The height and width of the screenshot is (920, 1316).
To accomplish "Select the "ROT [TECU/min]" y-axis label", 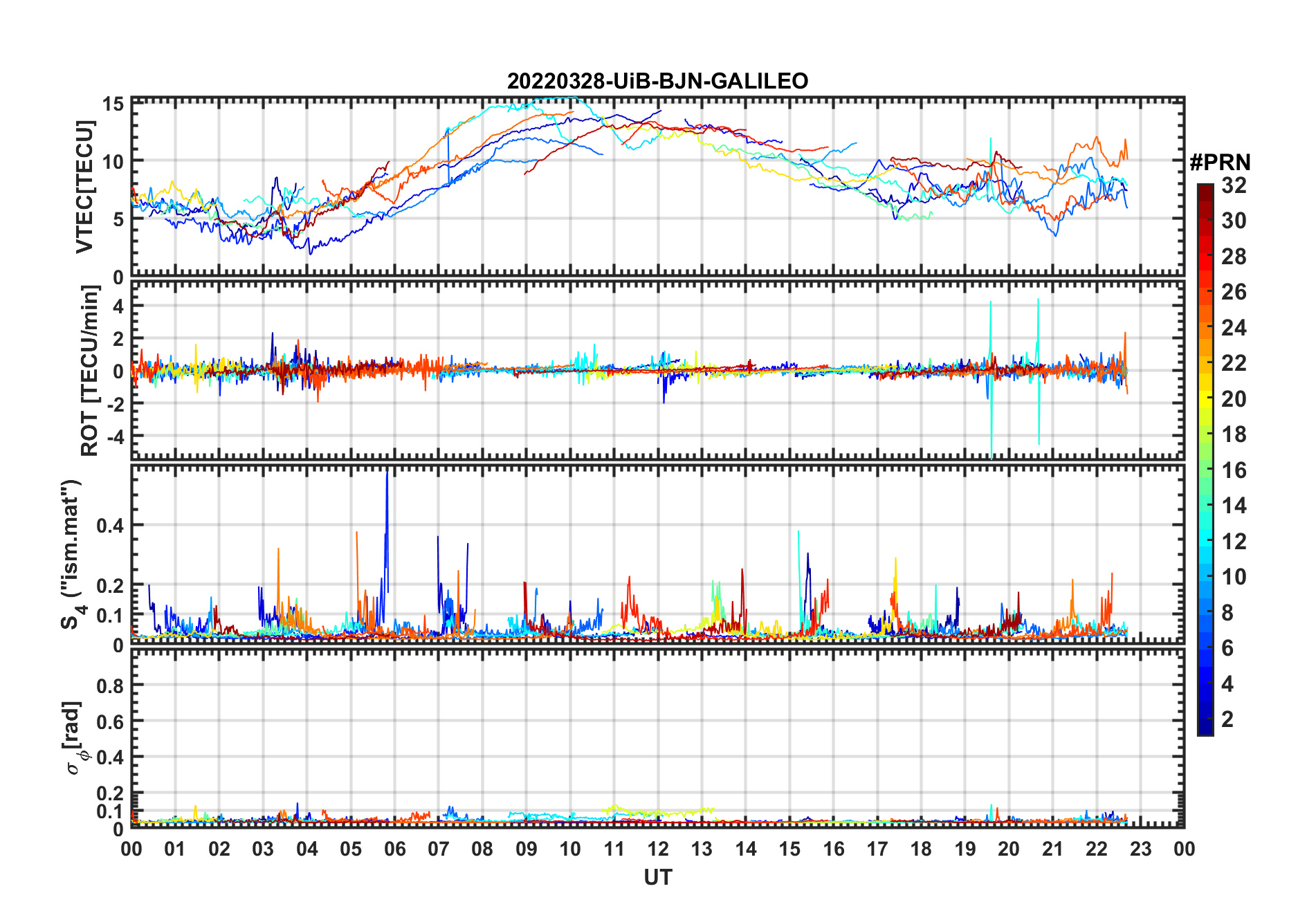I will tap(90, 371).
